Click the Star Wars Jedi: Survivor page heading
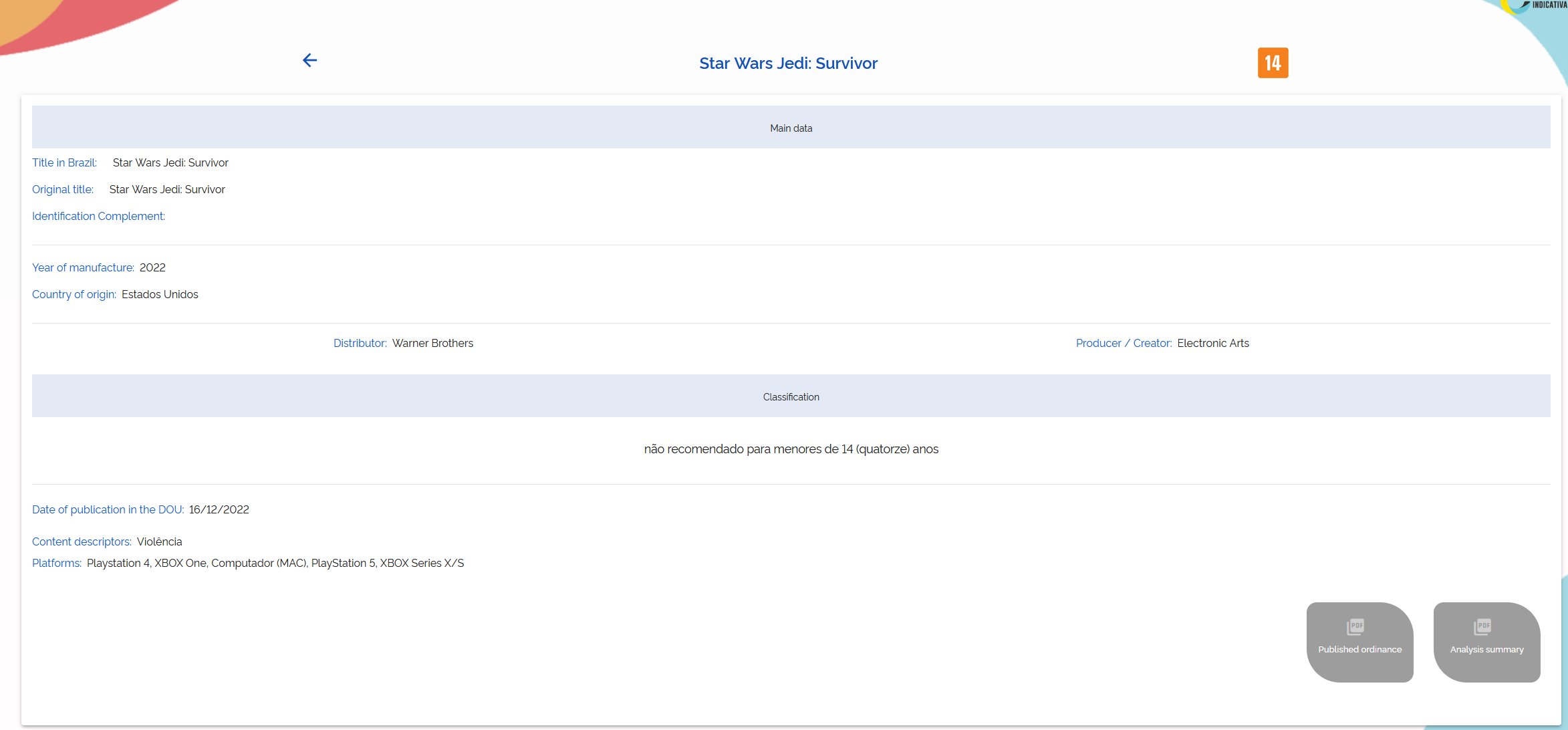This screenshot has height=730, width=1568. (x=788, y=64)
